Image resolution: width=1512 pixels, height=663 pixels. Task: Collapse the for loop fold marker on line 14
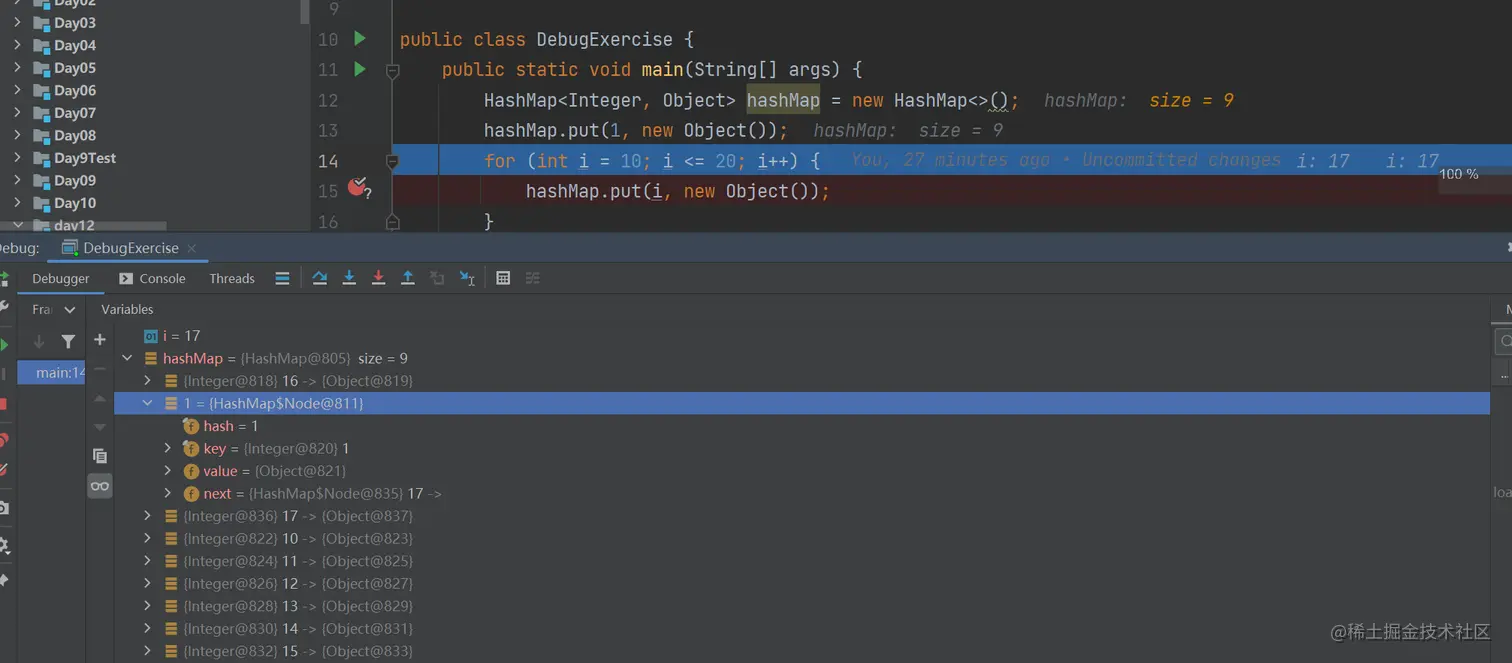tap(393, 161)
